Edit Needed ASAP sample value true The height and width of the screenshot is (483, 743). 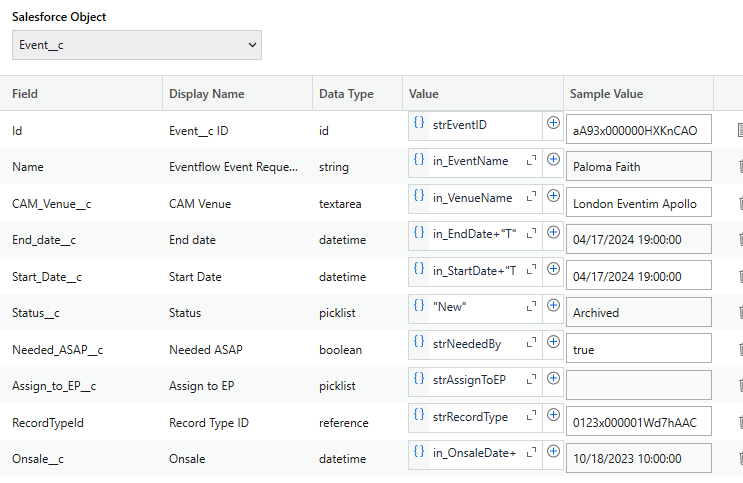639,348
